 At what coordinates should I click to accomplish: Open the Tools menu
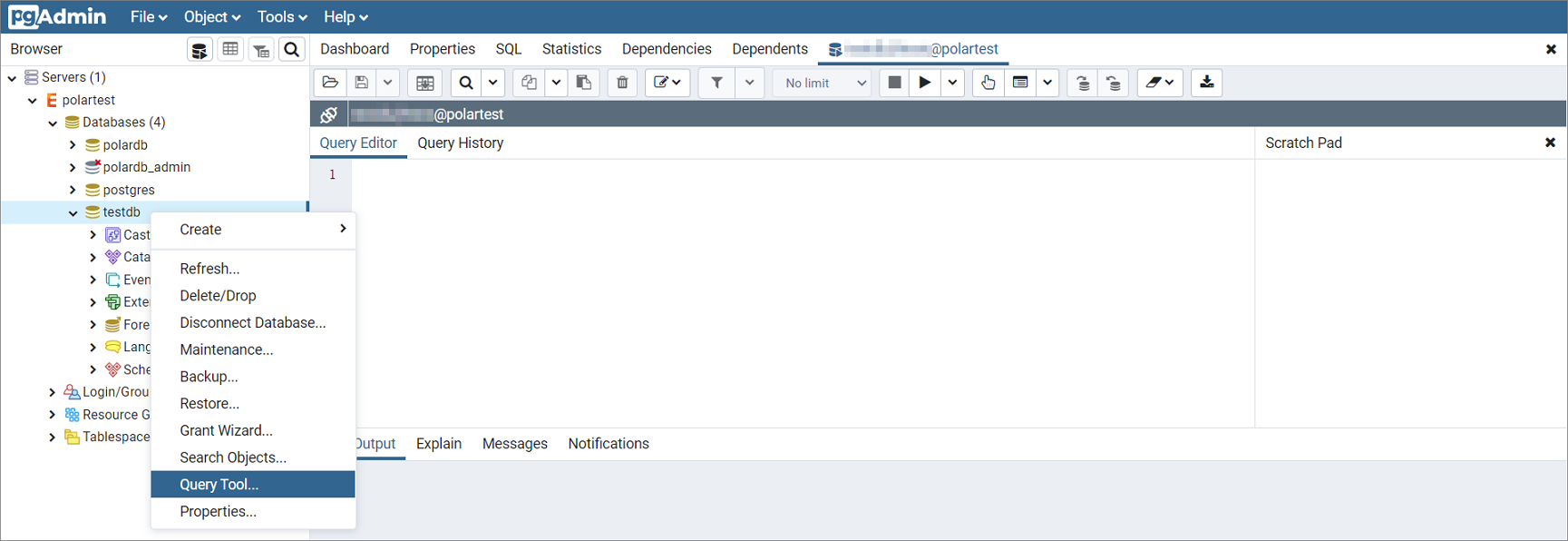click(282, 16)
